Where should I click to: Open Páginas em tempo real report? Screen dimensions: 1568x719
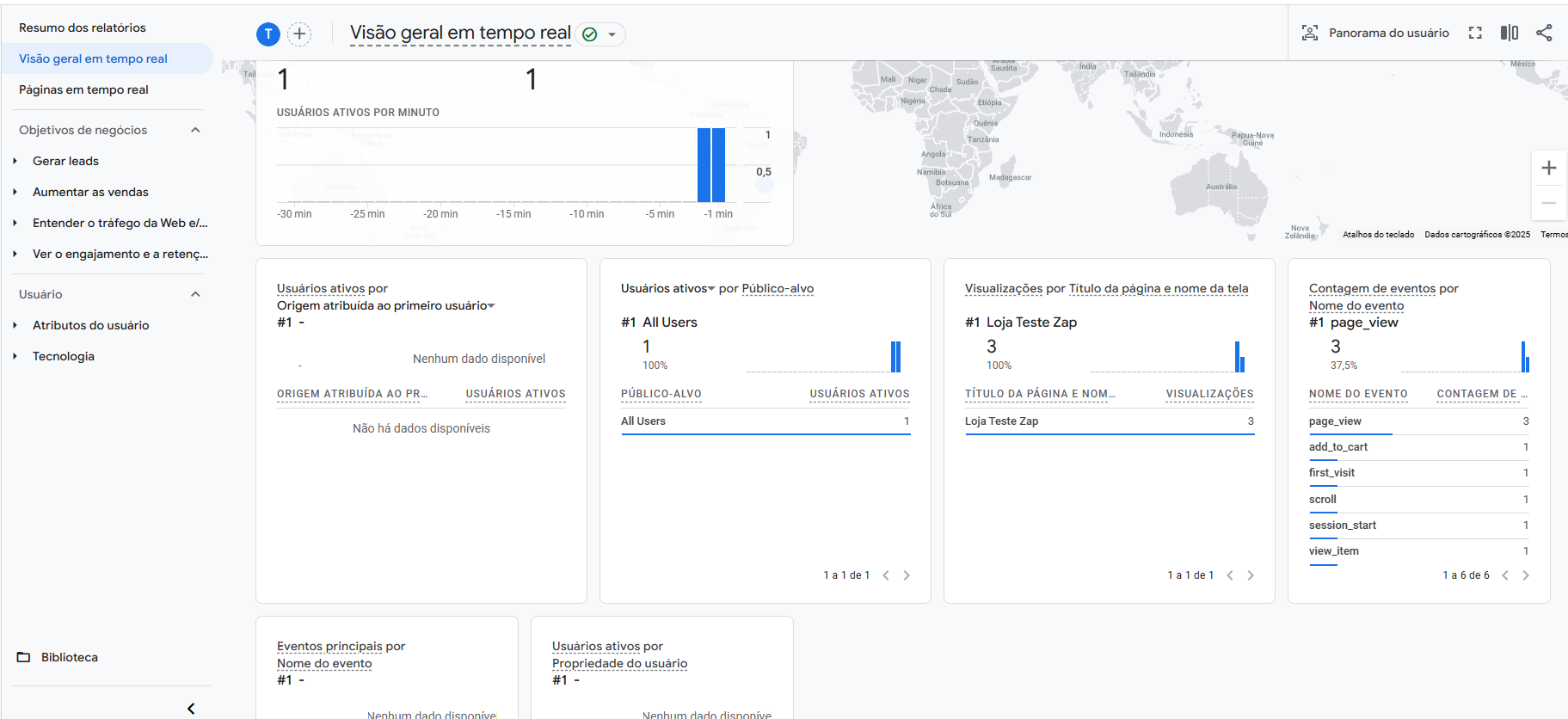pyautogui.click(x=83, y=89)
